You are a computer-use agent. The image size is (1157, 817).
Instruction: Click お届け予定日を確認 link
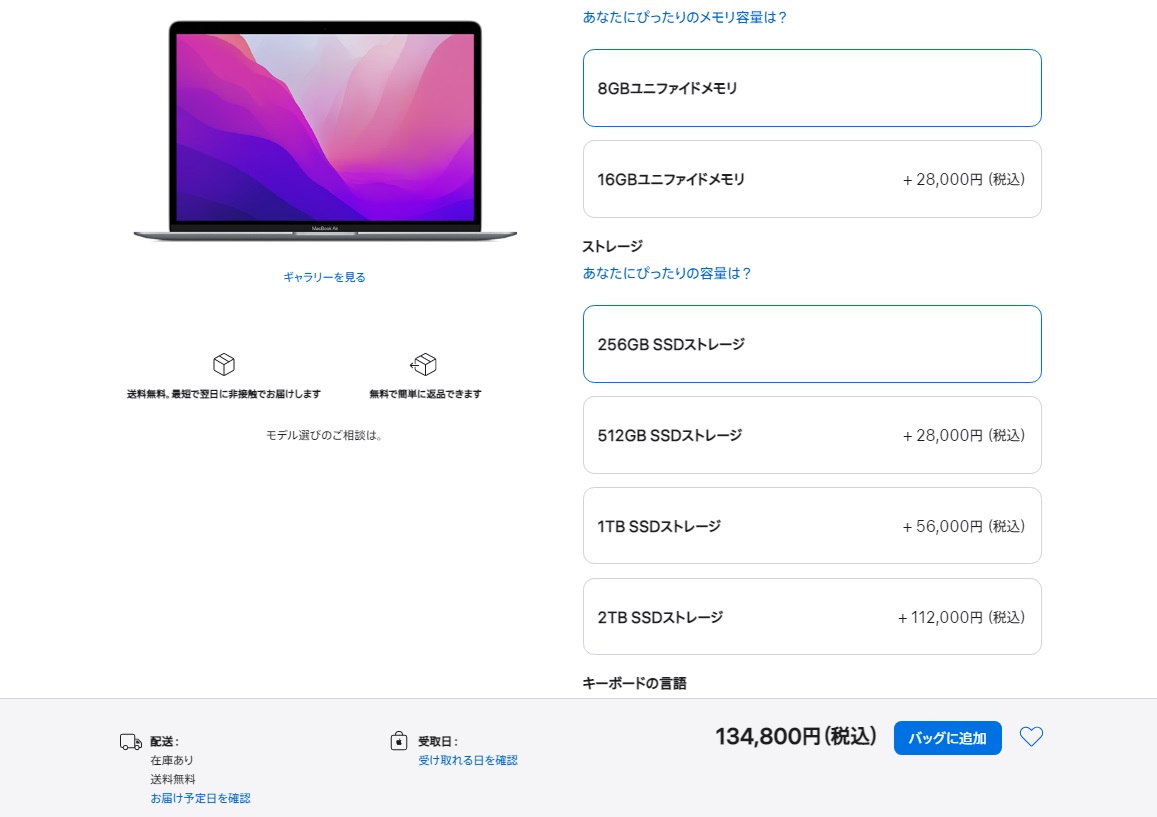(x=200, y=798)
